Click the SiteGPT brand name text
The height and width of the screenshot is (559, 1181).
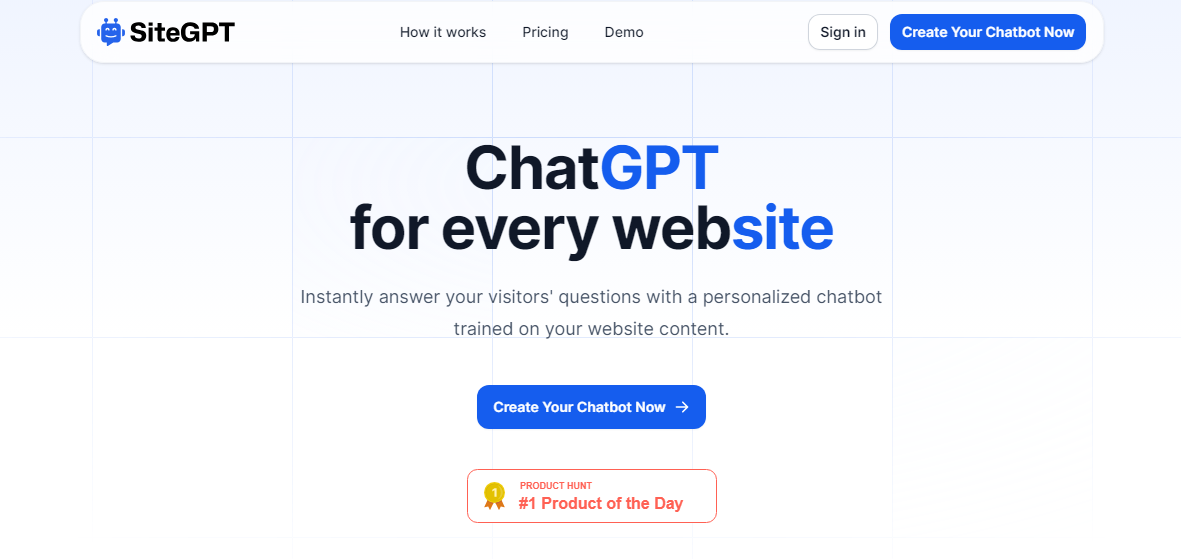[x=182, y=32]
